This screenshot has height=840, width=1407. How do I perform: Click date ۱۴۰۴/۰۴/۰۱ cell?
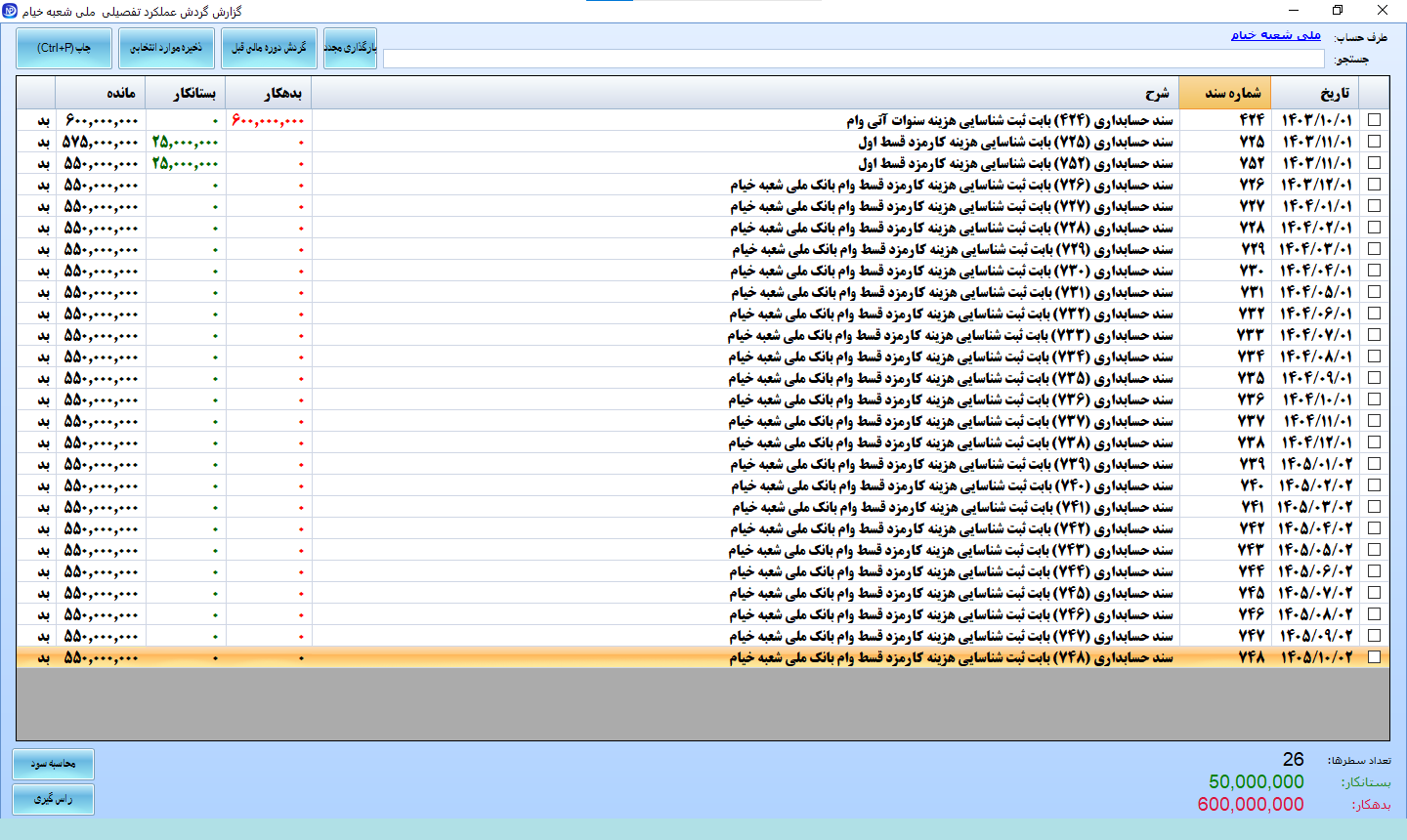click(1316, 271)
